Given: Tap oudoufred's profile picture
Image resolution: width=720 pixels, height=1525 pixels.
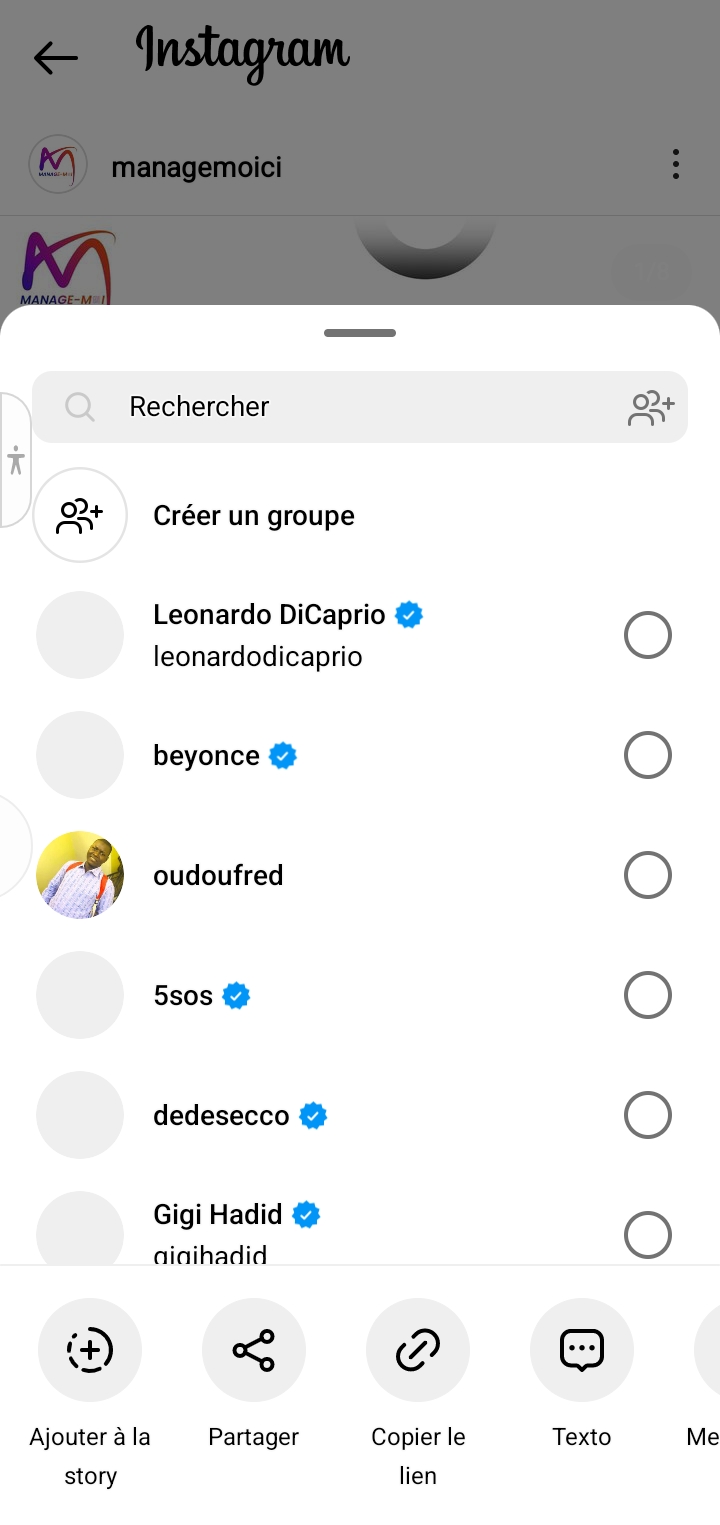Looking at the screenshot, I should click(x=80, y=875).
